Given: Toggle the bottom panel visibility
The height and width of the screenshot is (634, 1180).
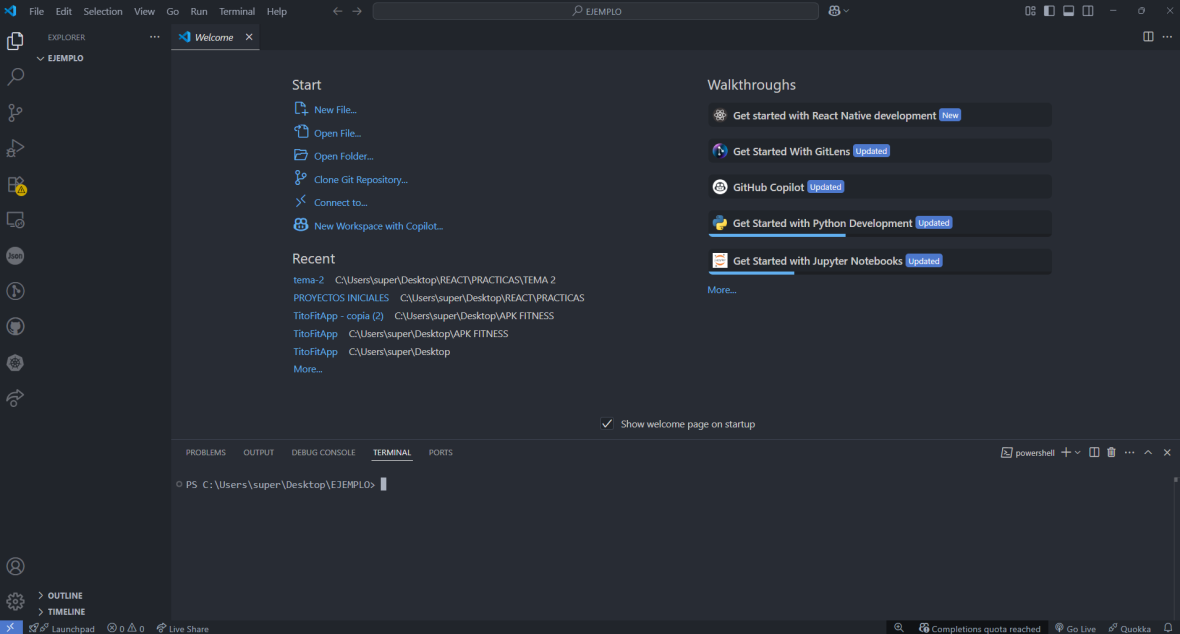Looking at the screenshot, I should (x=1069, y=11).
